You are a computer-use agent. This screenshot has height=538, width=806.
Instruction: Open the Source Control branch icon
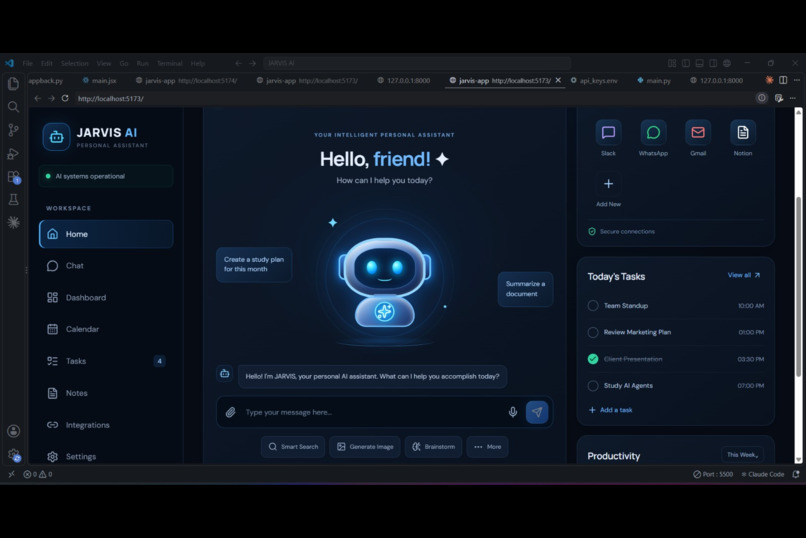click(x=13, y=130)
